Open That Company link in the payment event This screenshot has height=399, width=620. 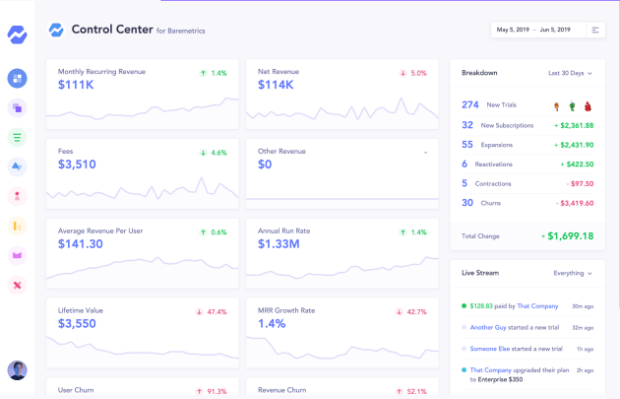[537, 306]
